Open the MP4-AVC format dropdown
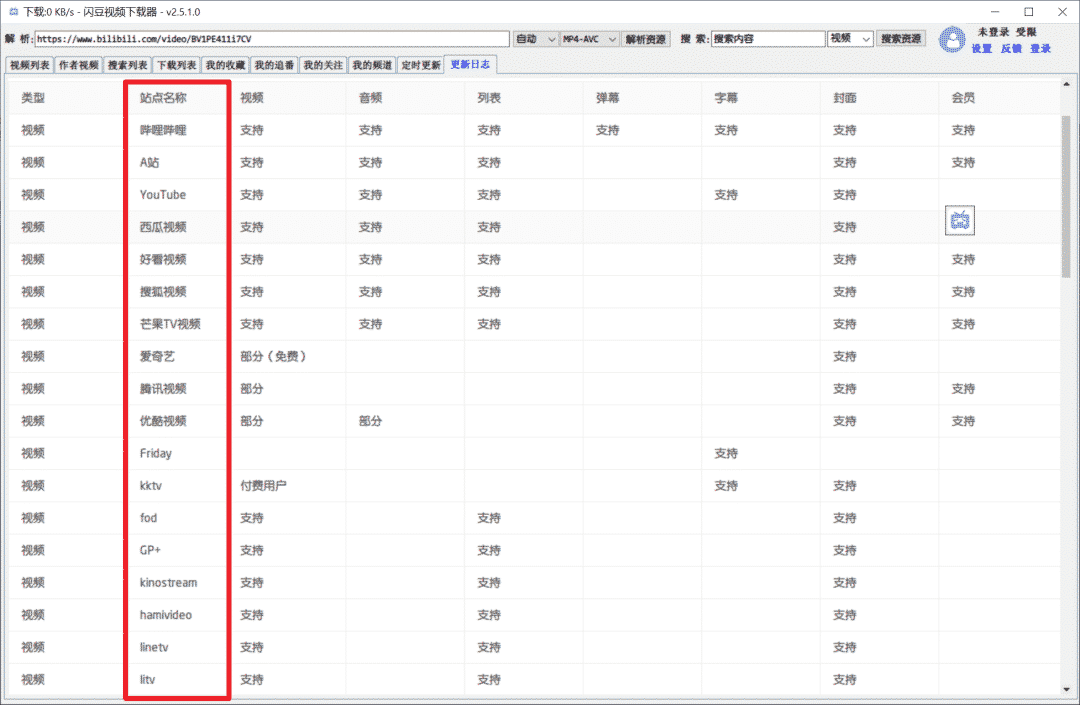Screen dimensions: 1080x705 pos(589,39)
